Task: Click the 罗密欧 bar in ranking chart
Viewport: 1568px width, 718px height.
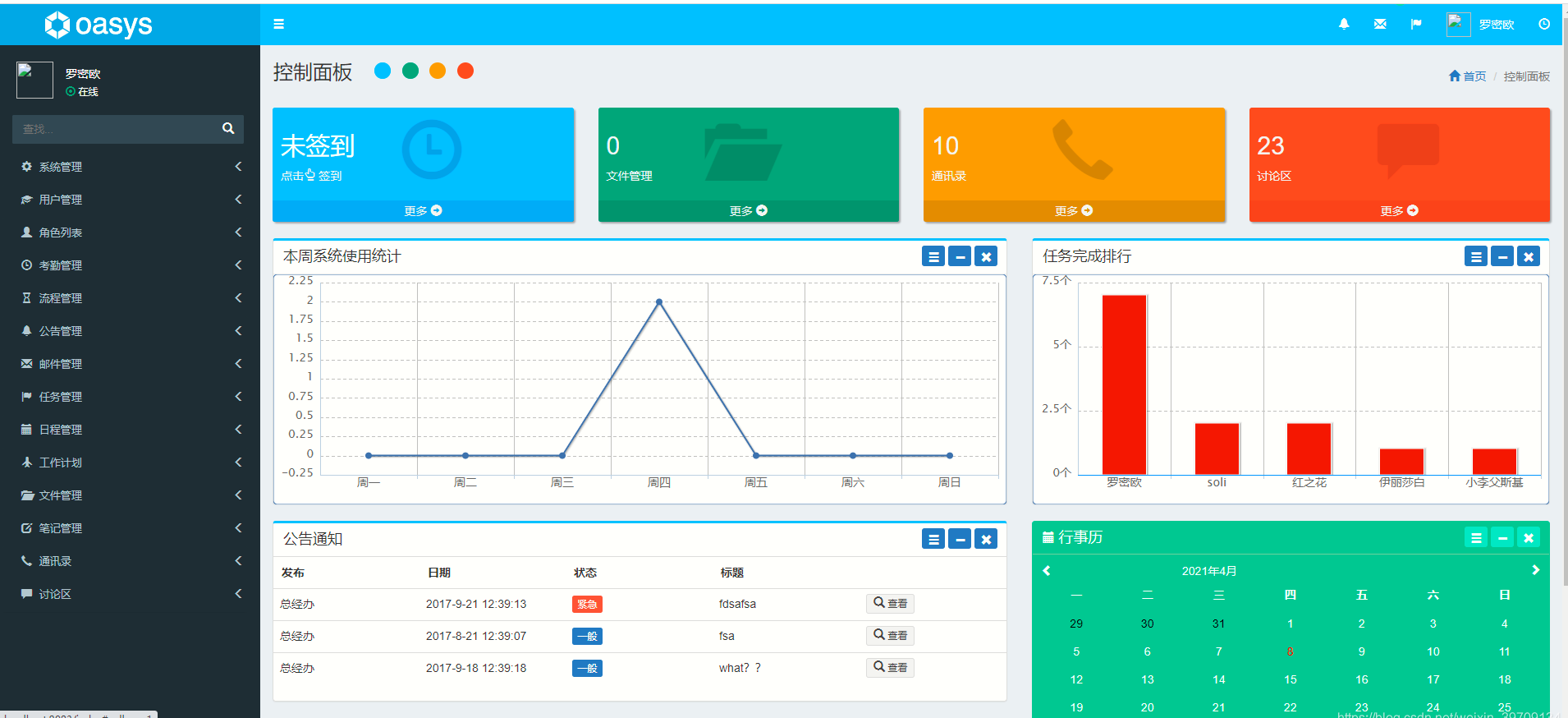Action: (x=1124, y=384)
